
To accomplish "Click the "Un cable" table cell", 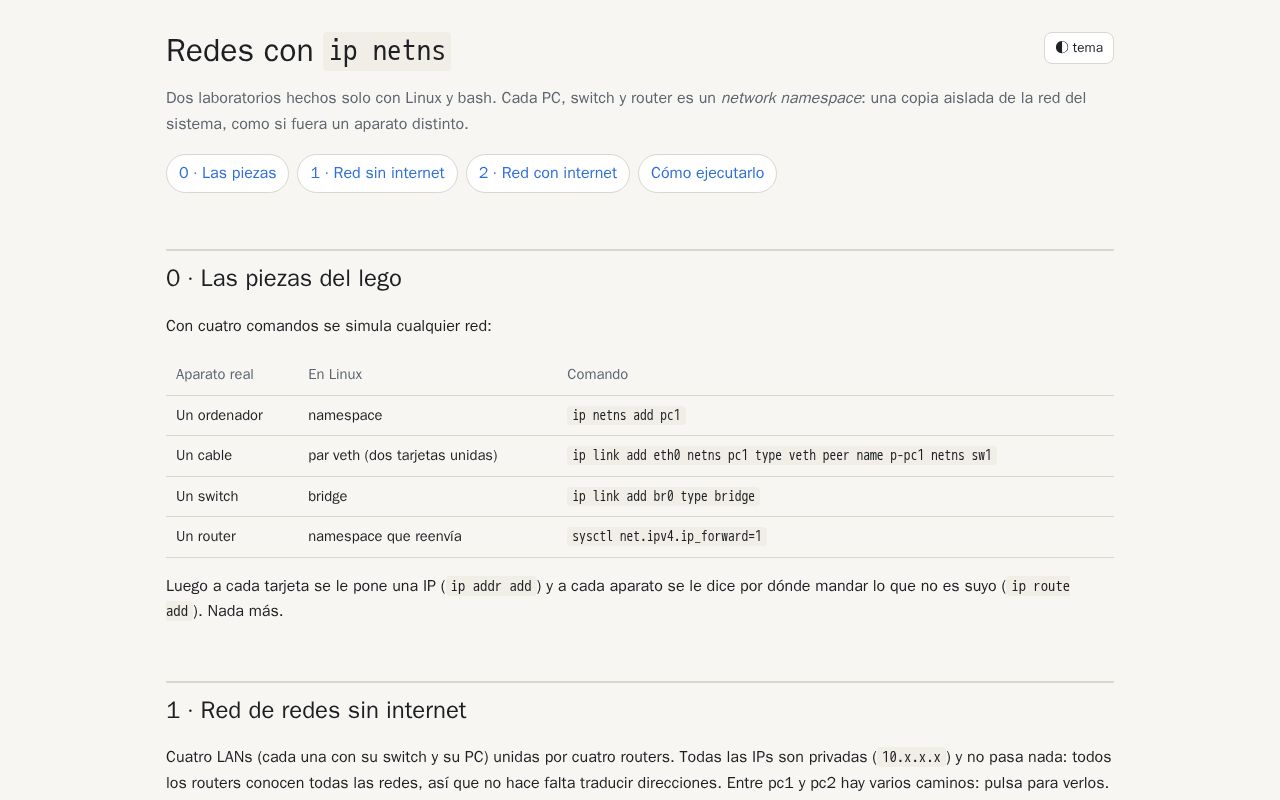I will point(204,455).
